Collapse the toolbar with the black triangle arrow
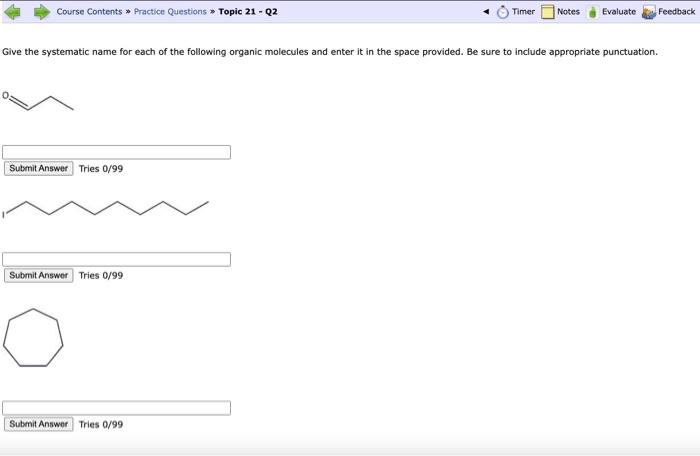This screenshot has width=700, height=456. (486, 12)
